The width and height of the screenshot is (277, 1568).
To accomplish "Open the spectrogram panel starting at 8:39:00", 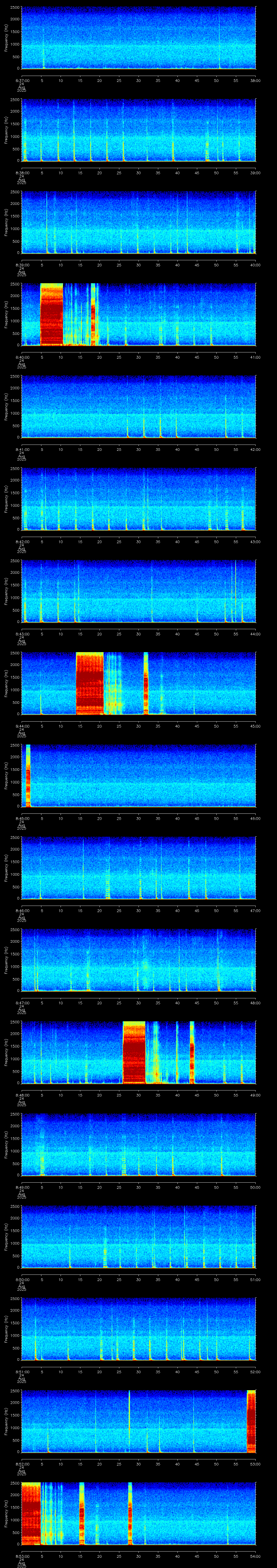I will pos(139,222).
